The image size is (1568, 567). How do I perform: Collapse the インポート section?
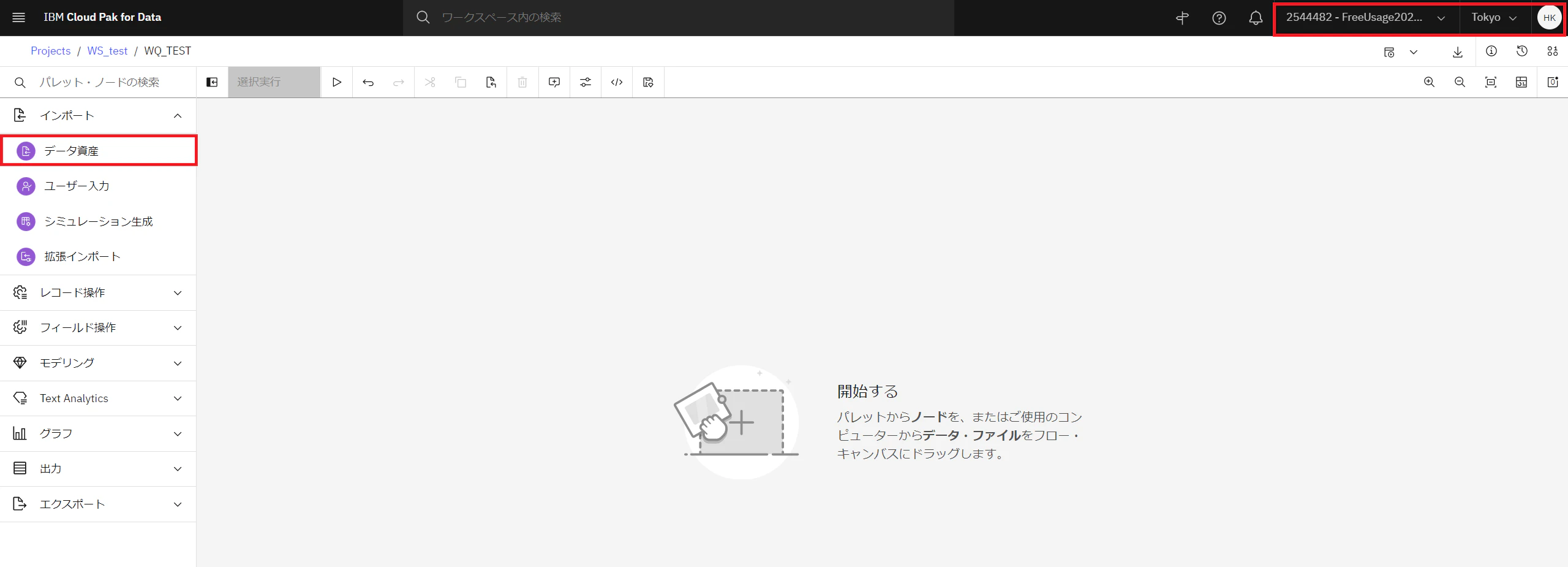[98, 115]
